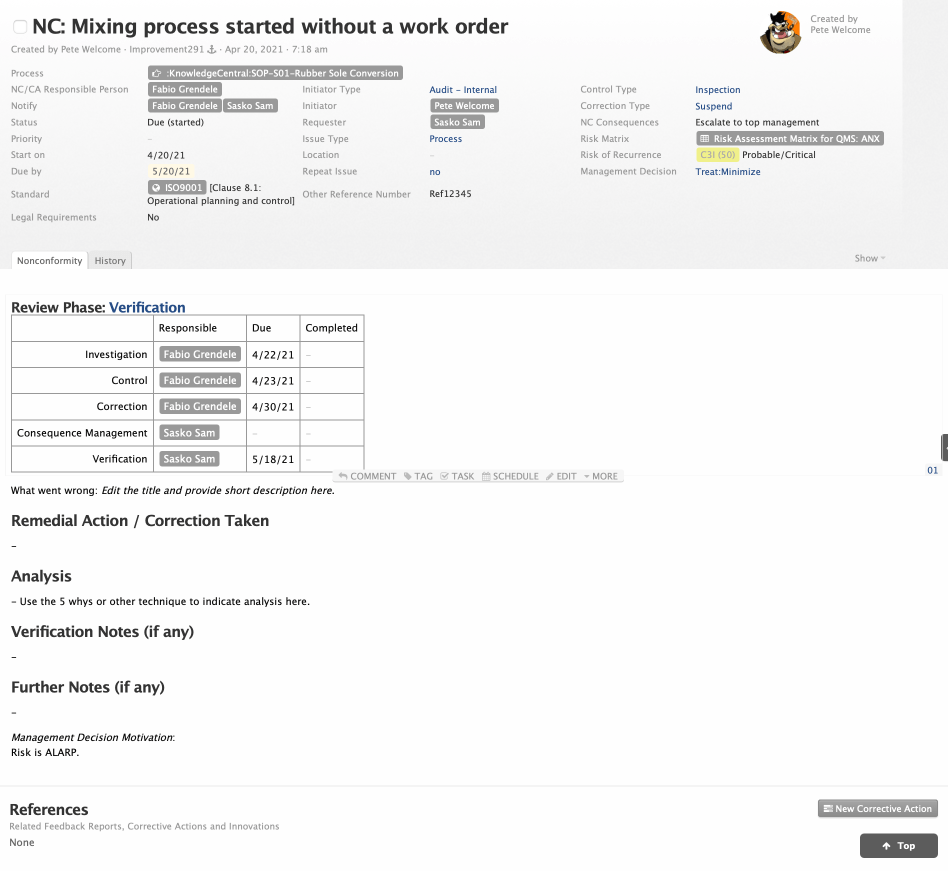
Task: Click the EDIT pencil icon
Action: (550, 477)
